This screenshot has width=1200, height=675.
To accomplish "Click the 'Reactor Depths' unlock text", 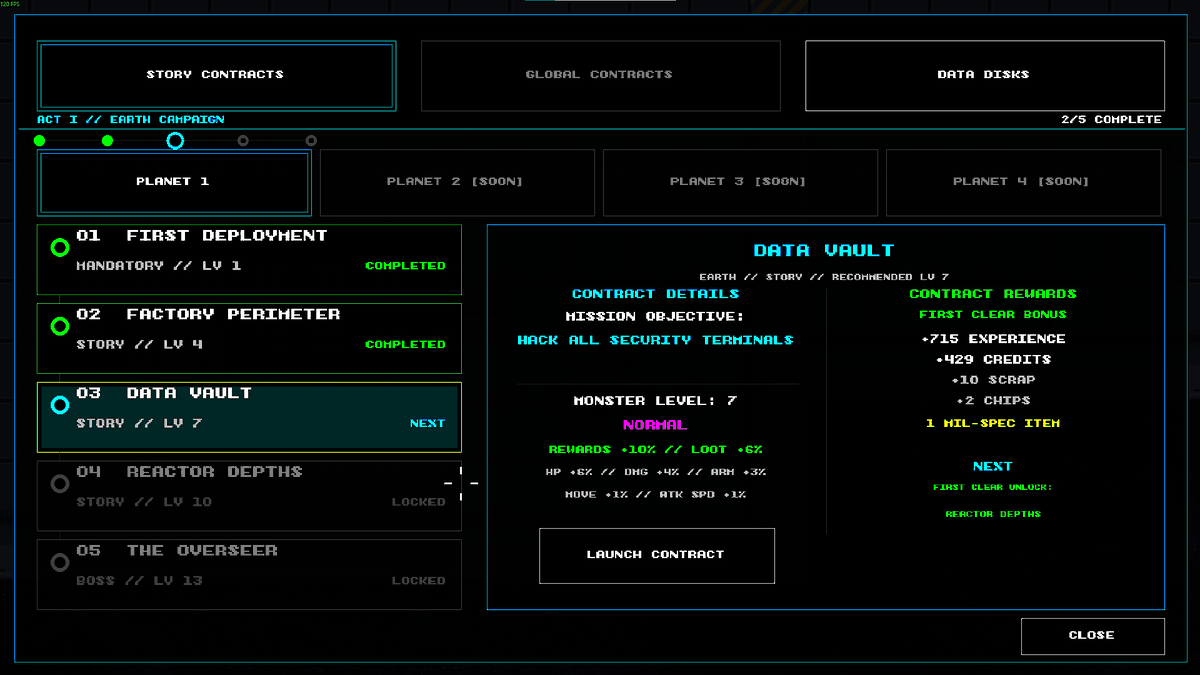I will 993,515.
